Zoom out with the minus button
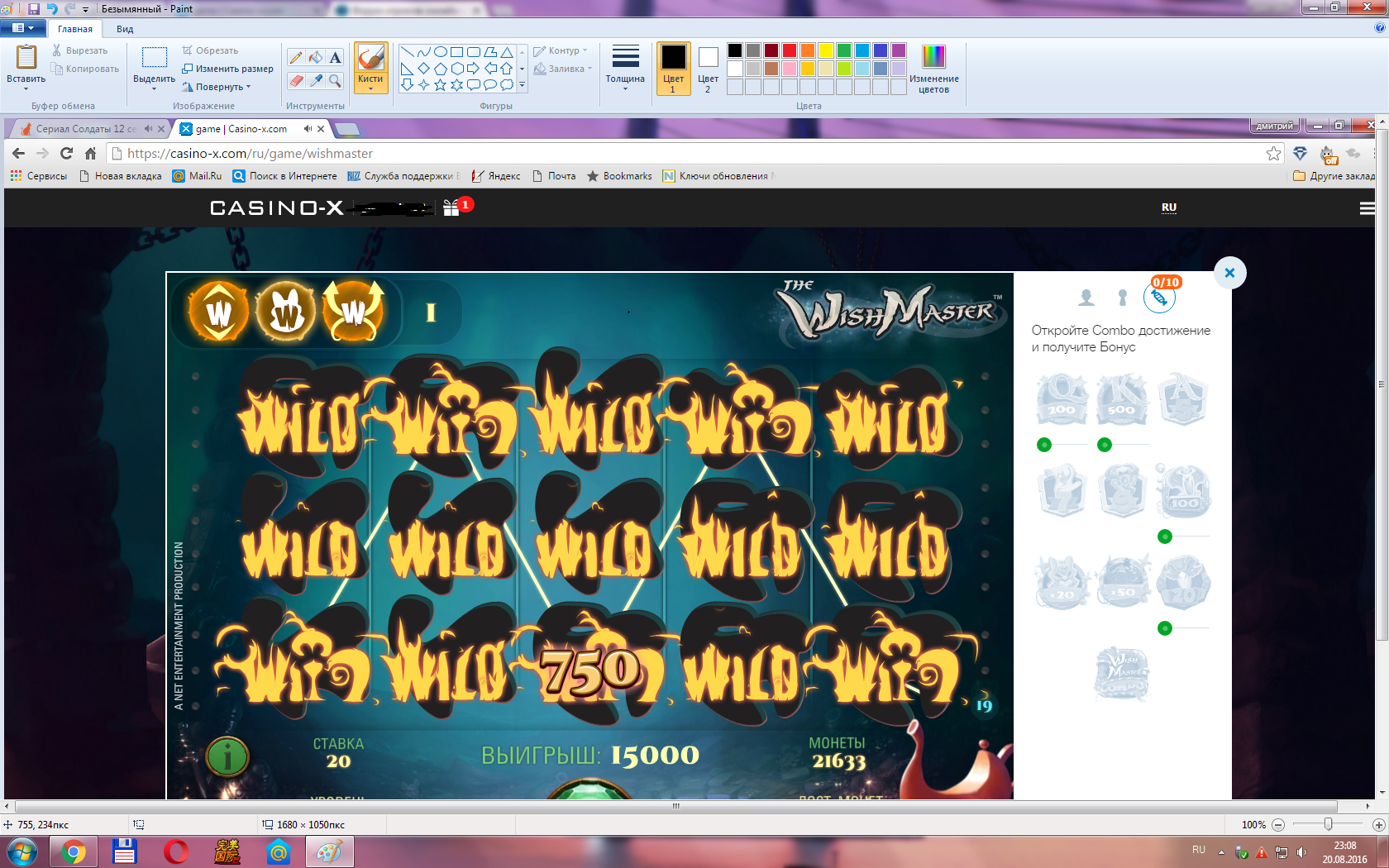1389x868 pixels. [1278, 825]
